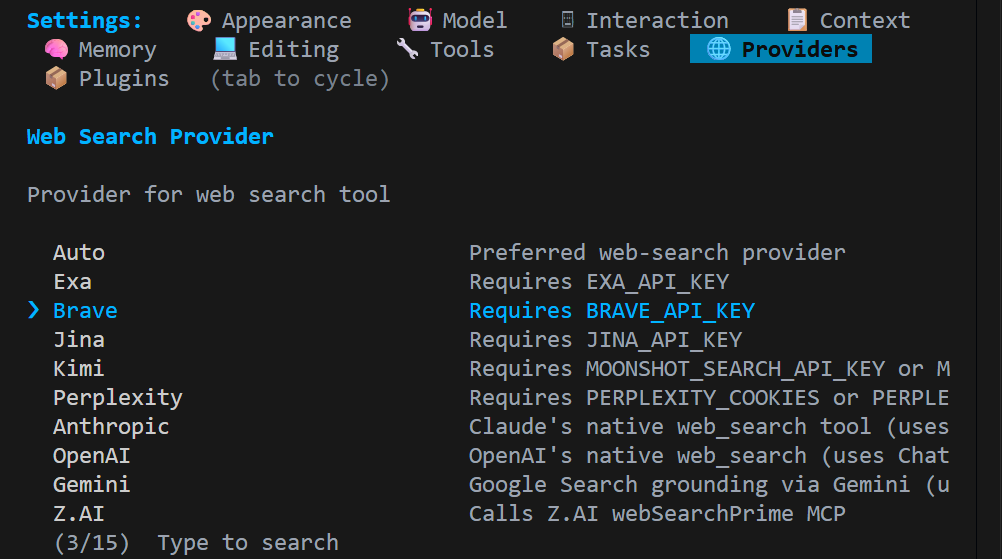
Task: Click the Plugins package icon
Action: pos(56,79)
